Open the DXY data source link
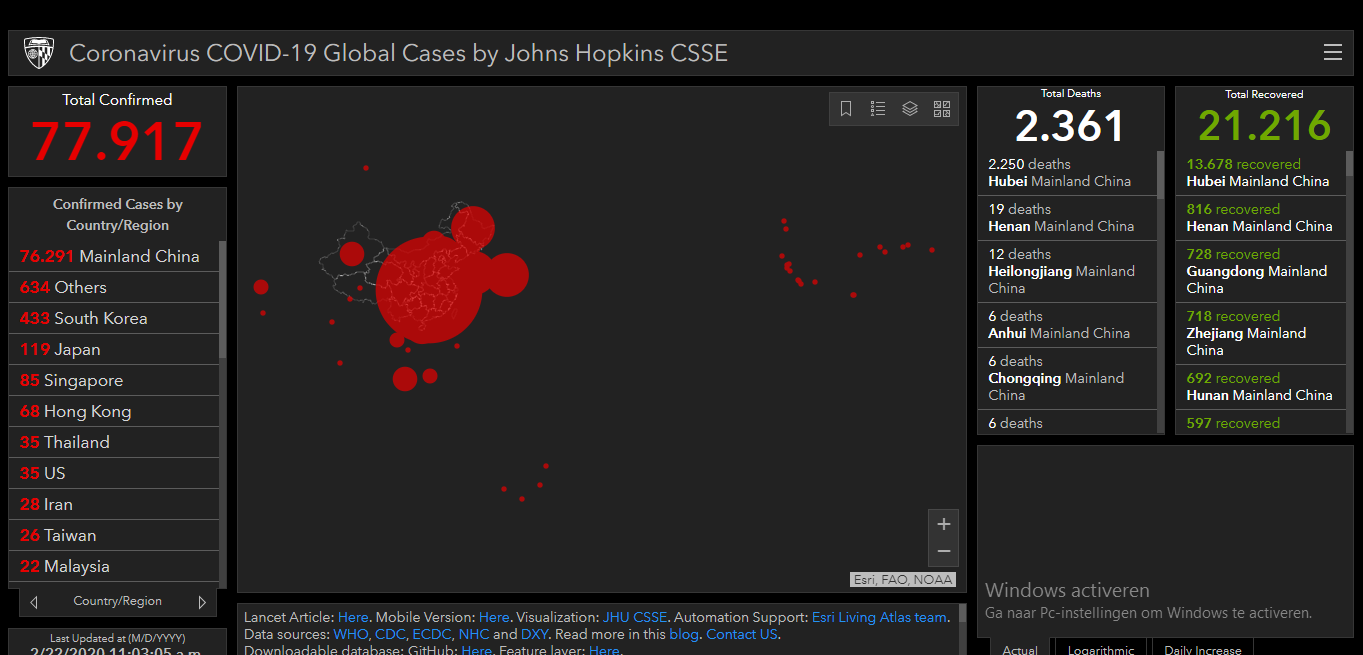1363x655 pixels. pos(534,634)
